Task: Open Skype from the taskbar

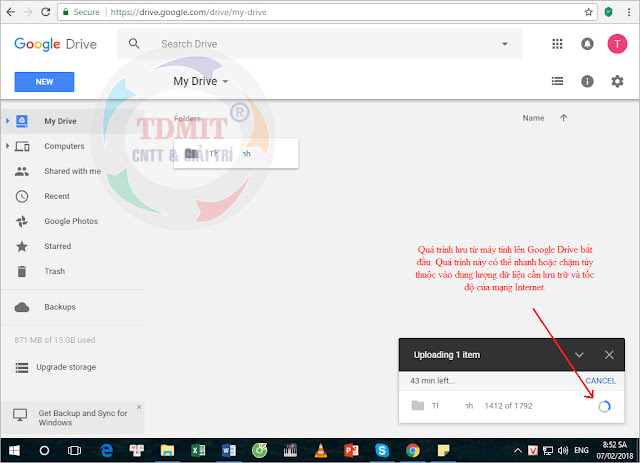Action: (382, 450)
